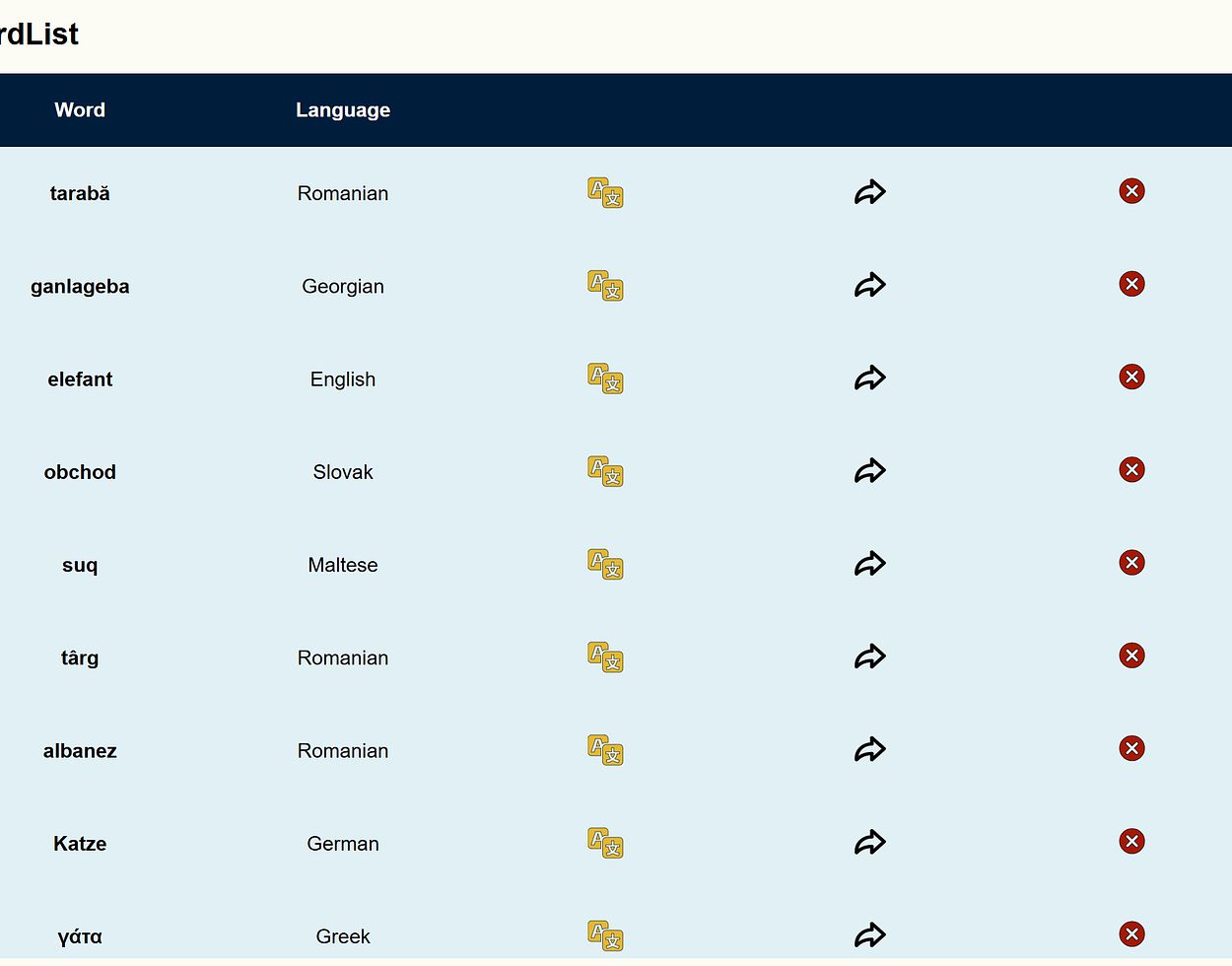
Task: Share the Maltese word suq
Action: pyautogui.click(x=869, y=564)
